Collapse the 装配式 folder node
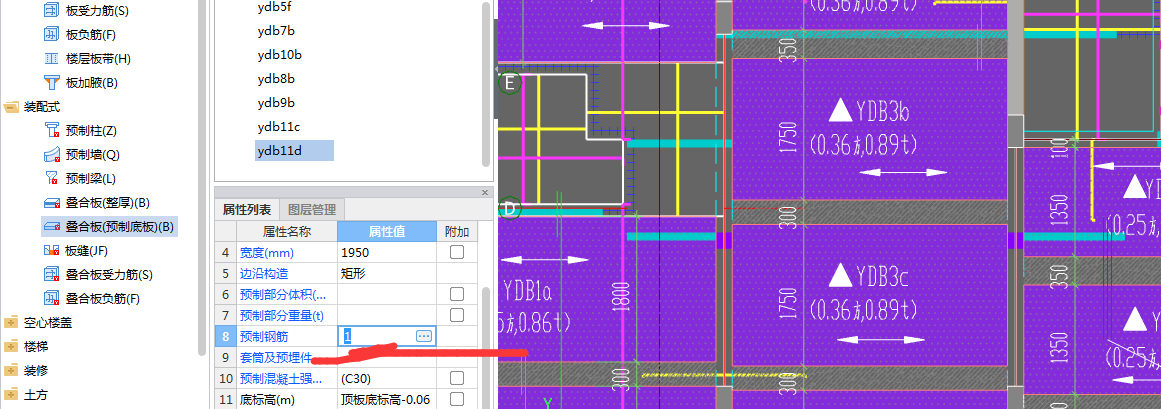 [x=11, y=107]
